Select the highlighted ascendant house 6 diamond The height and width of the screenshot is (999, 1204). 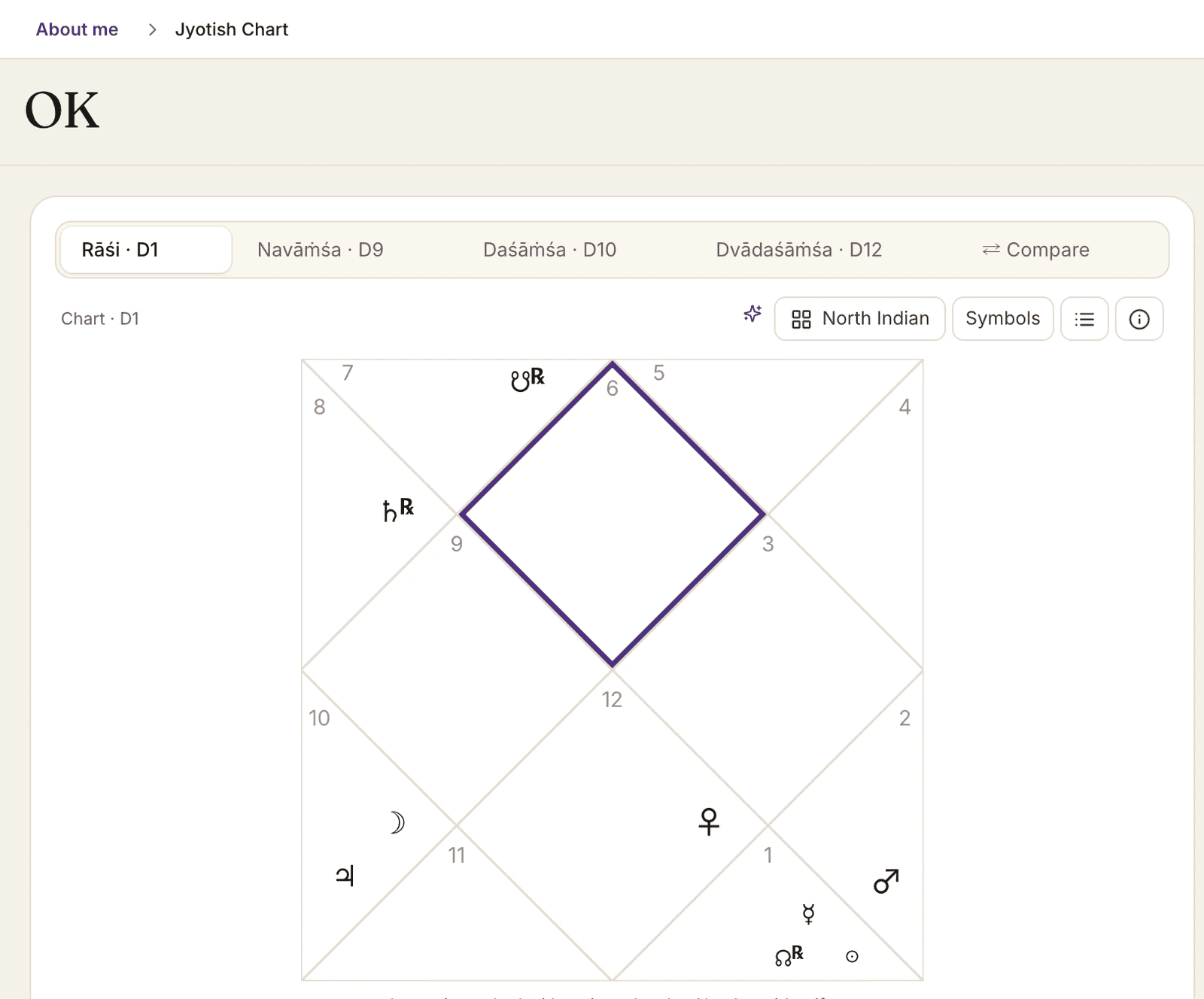coord(613,515)
